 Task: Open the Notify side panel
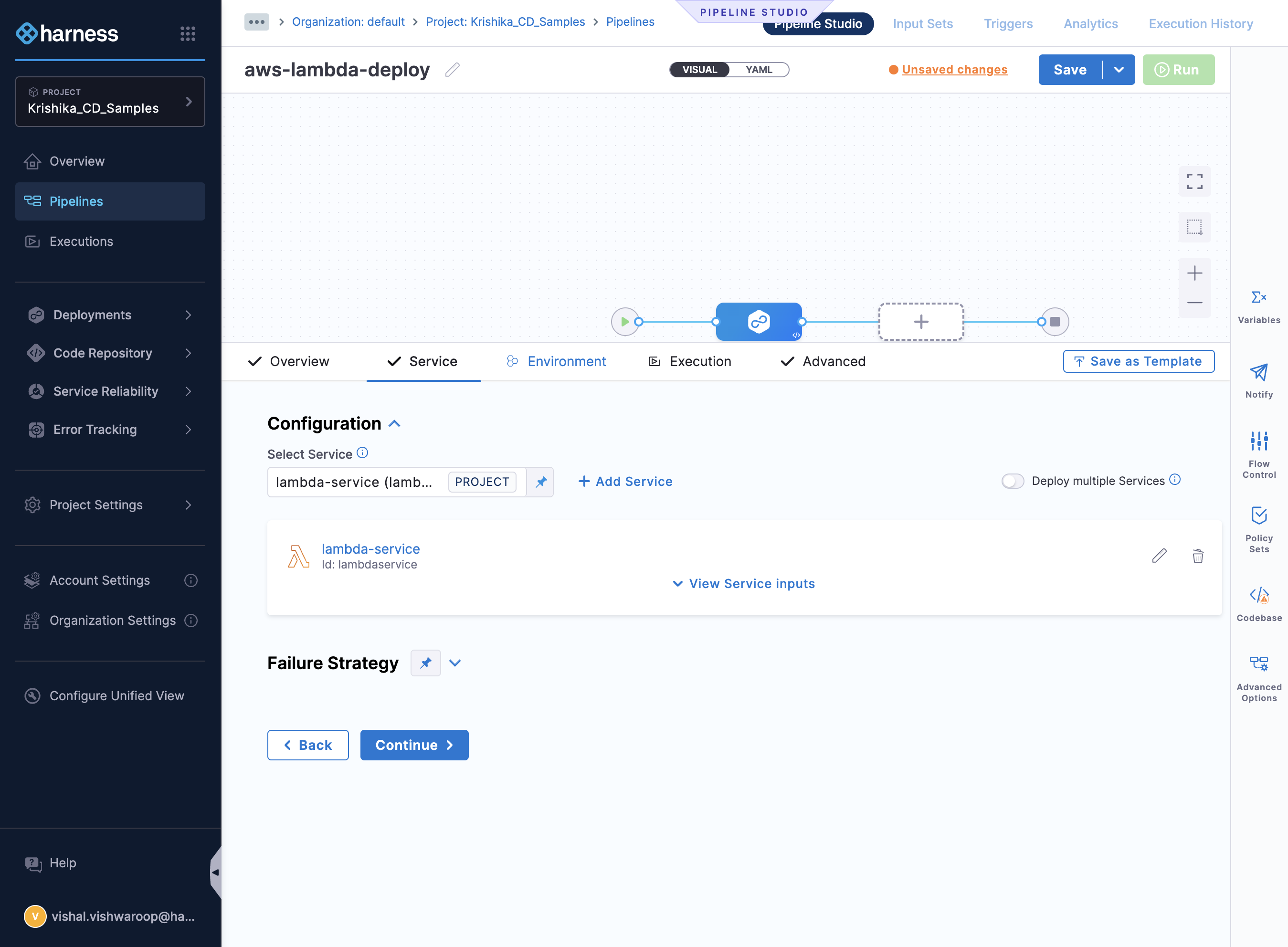pyautogui.click(x=1259, y=381)
